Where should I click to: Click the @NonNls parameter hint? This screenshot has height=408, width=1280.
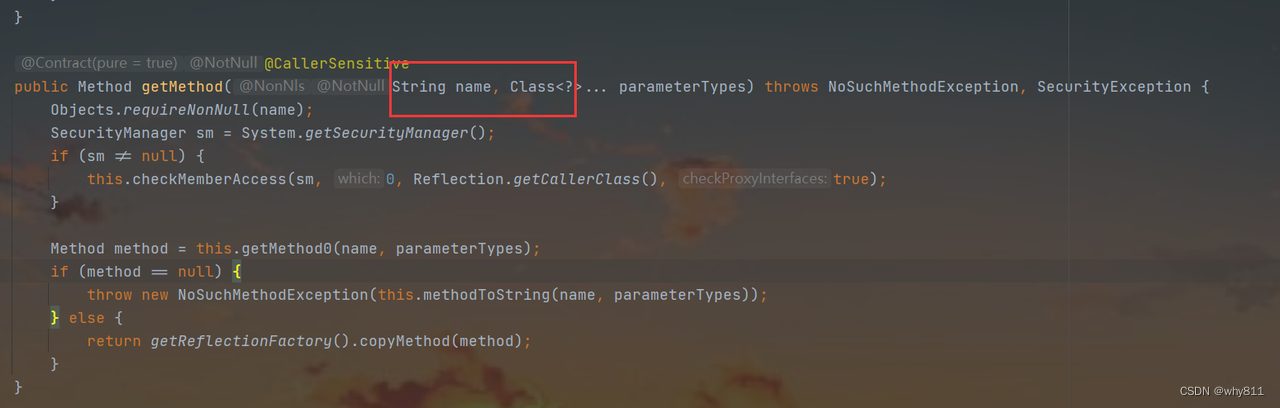tap(272, 87)
